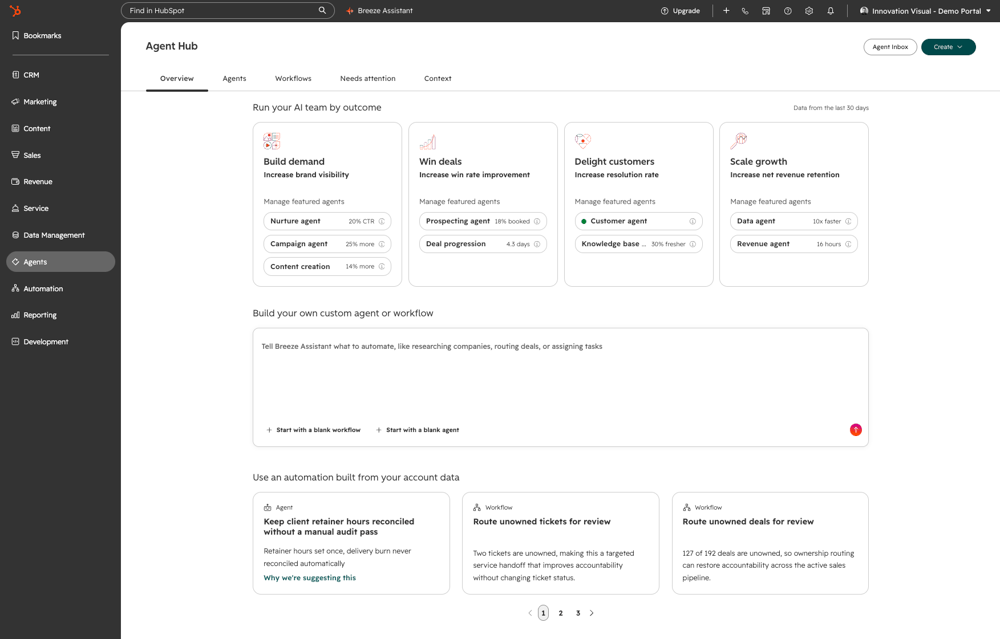Click info icon on the Deal progression row
1000x639 pixels.
[537, 244]
